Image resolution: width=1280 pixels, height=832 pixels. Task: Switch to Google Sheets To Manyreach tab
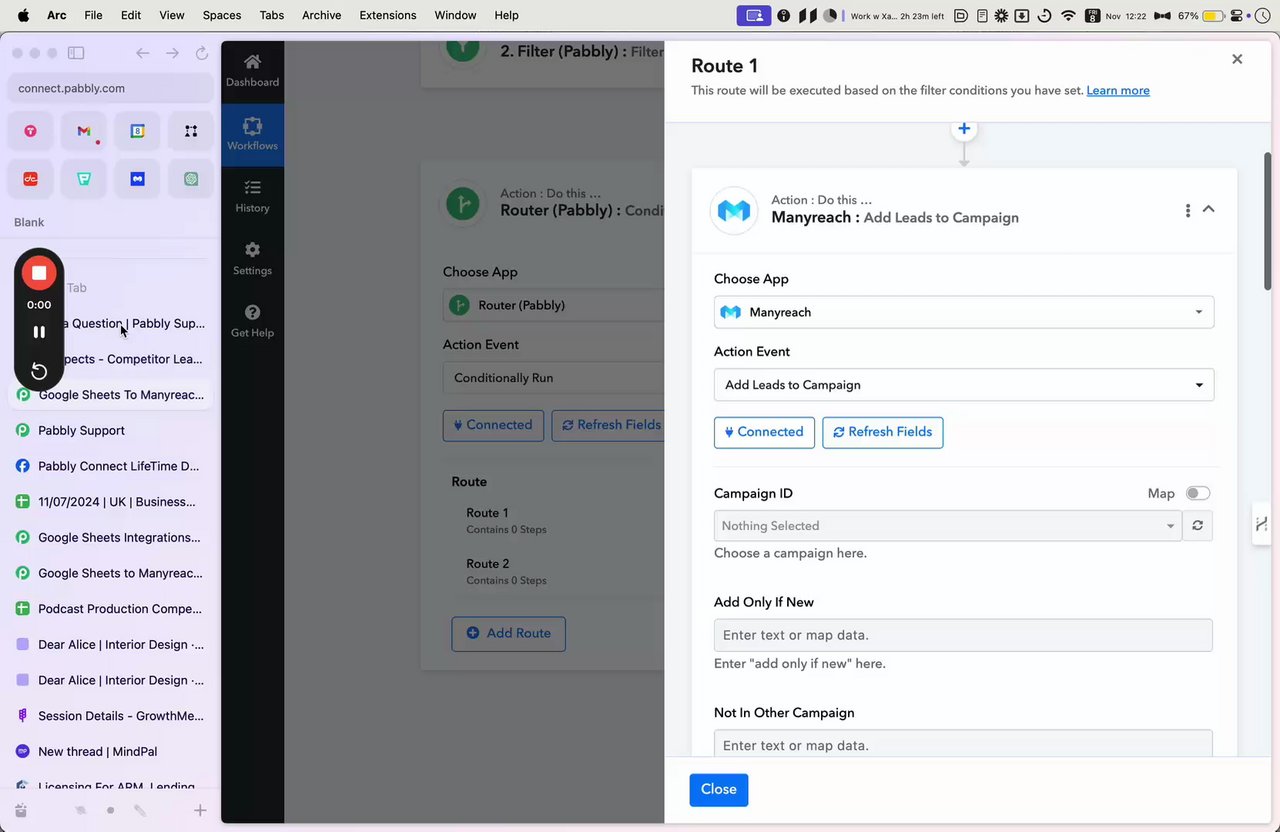coord(110,395)
